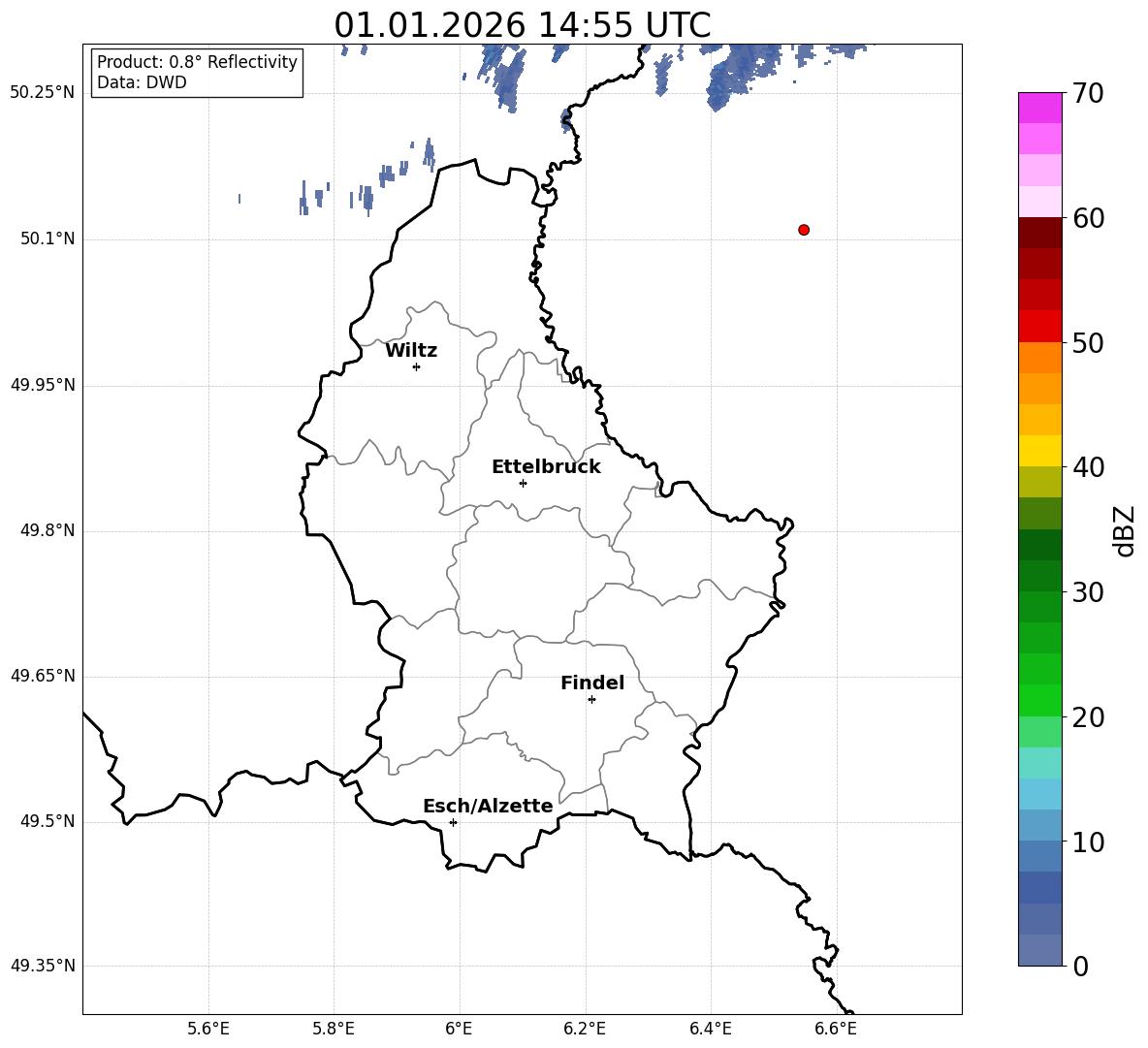Click the dark maroon colorbar segment just below 60
The height and width of the screenshot is (1048, 1148).
tap(1039, 233)
